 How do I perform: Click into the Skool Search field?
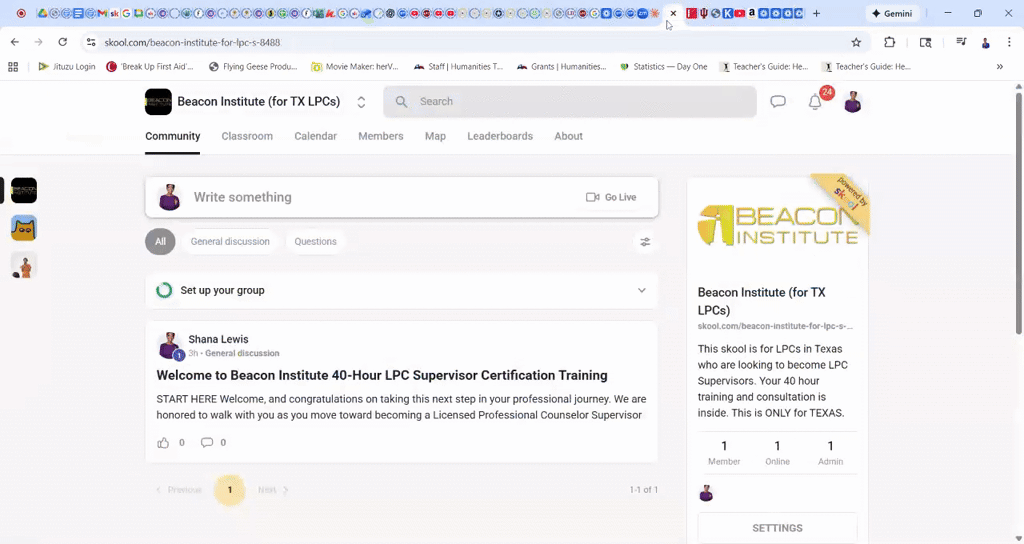click(569, 102)
